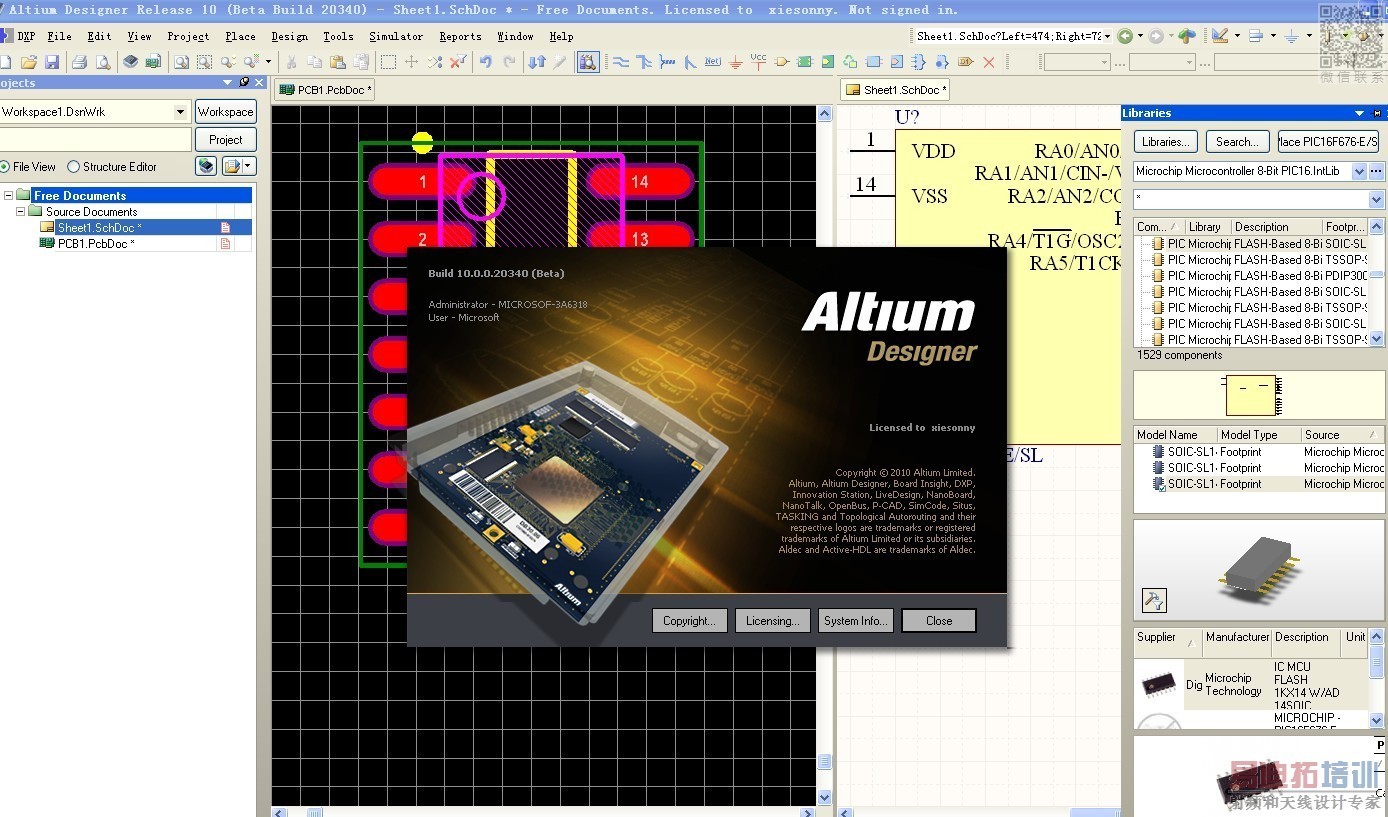Click the Cut scissors icon

point(291,62)
